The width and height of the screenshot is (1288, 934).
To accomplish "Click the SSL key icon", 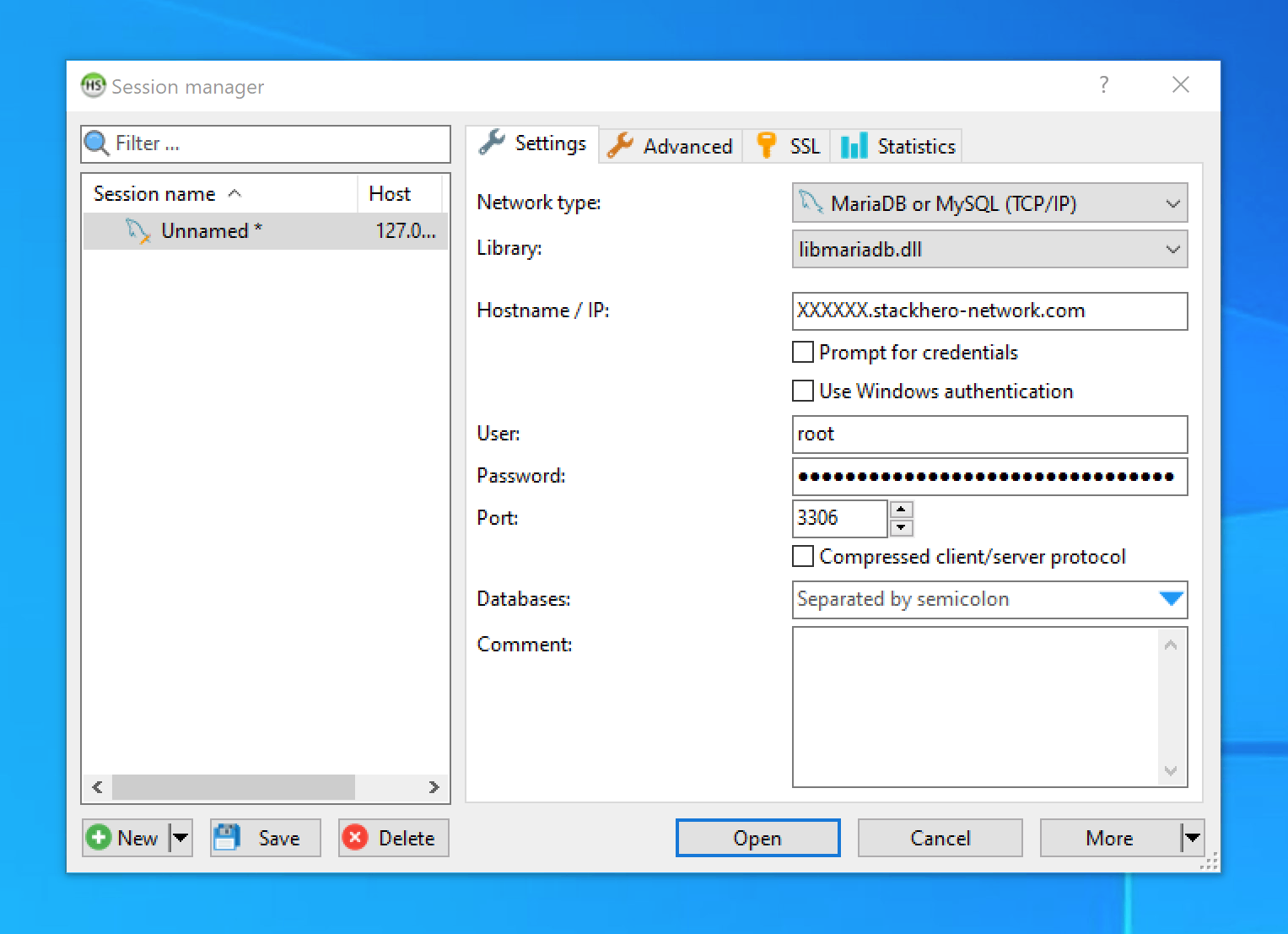I will pyautogui.click(x=764, y=145).
